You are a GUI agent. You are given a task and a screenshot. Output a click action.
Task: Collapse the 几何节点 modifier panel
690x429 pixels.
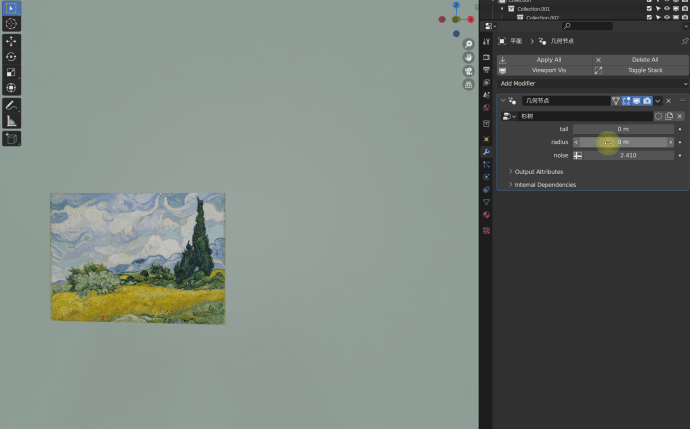[x=503, y=101]
